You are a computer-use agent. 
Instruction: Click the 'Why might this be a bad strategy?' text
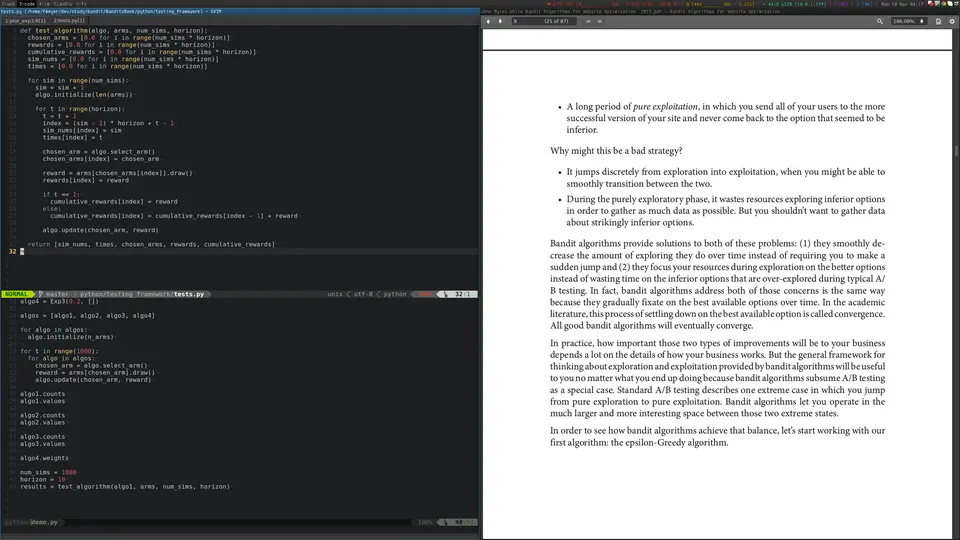pos(616,151)
